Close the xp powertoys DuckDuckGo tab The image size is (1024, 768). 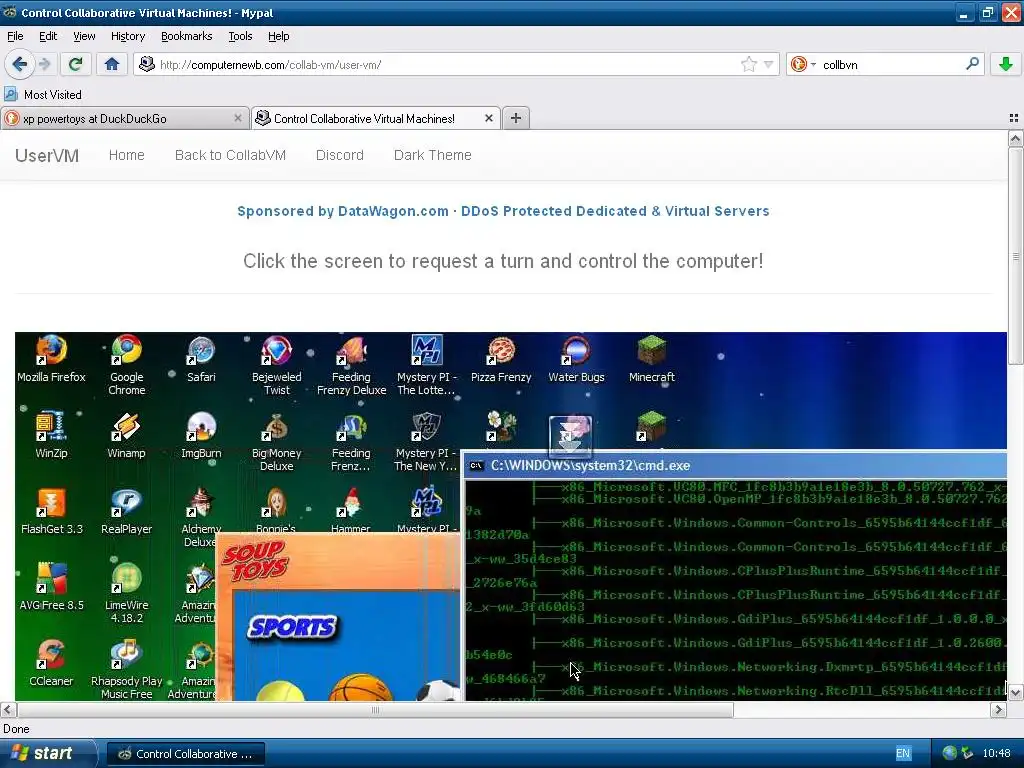(x=238, y=118)
